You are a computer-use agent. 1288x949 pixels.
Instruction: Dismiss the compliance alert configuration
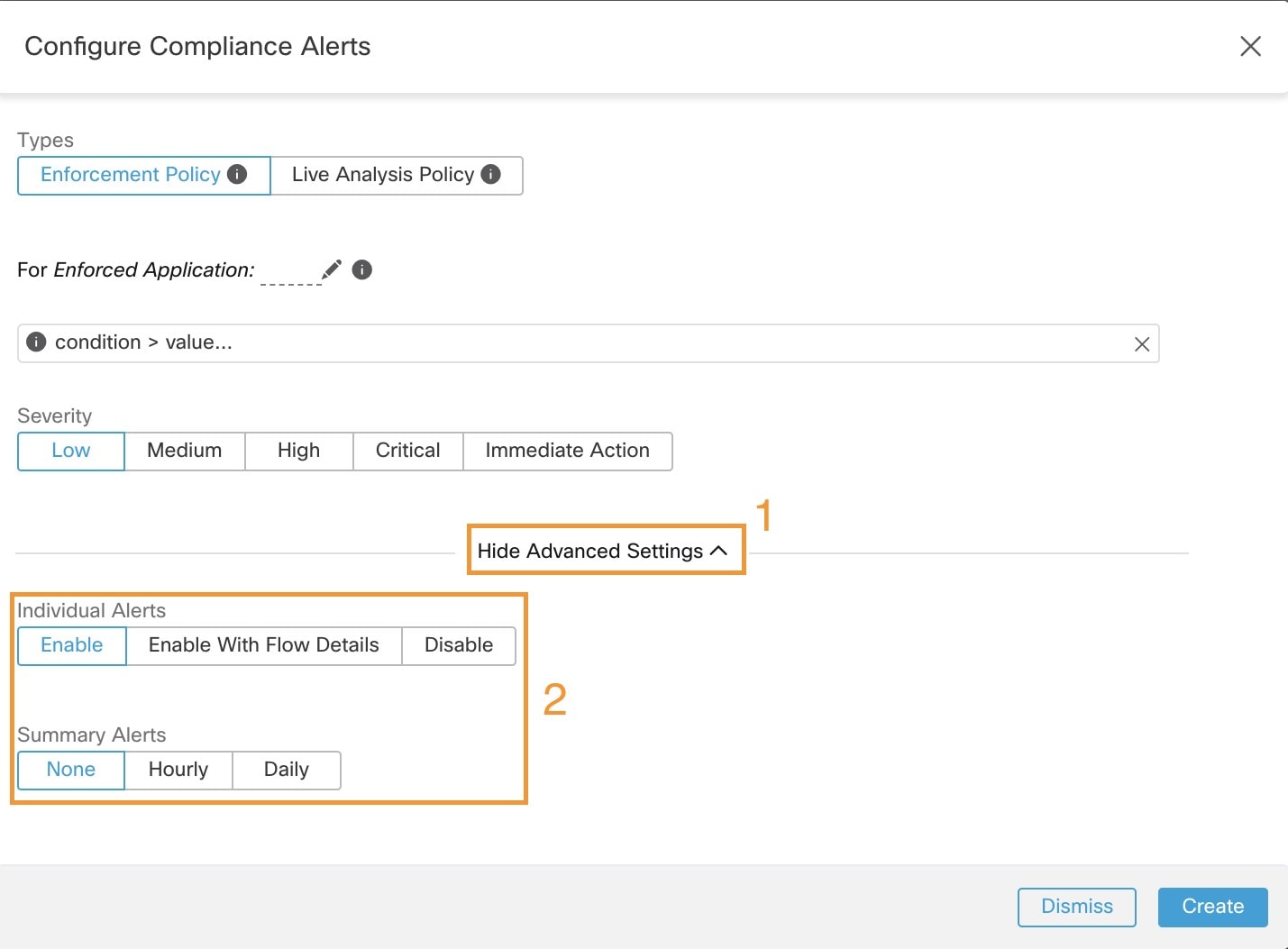click(x=1076, y=907)
